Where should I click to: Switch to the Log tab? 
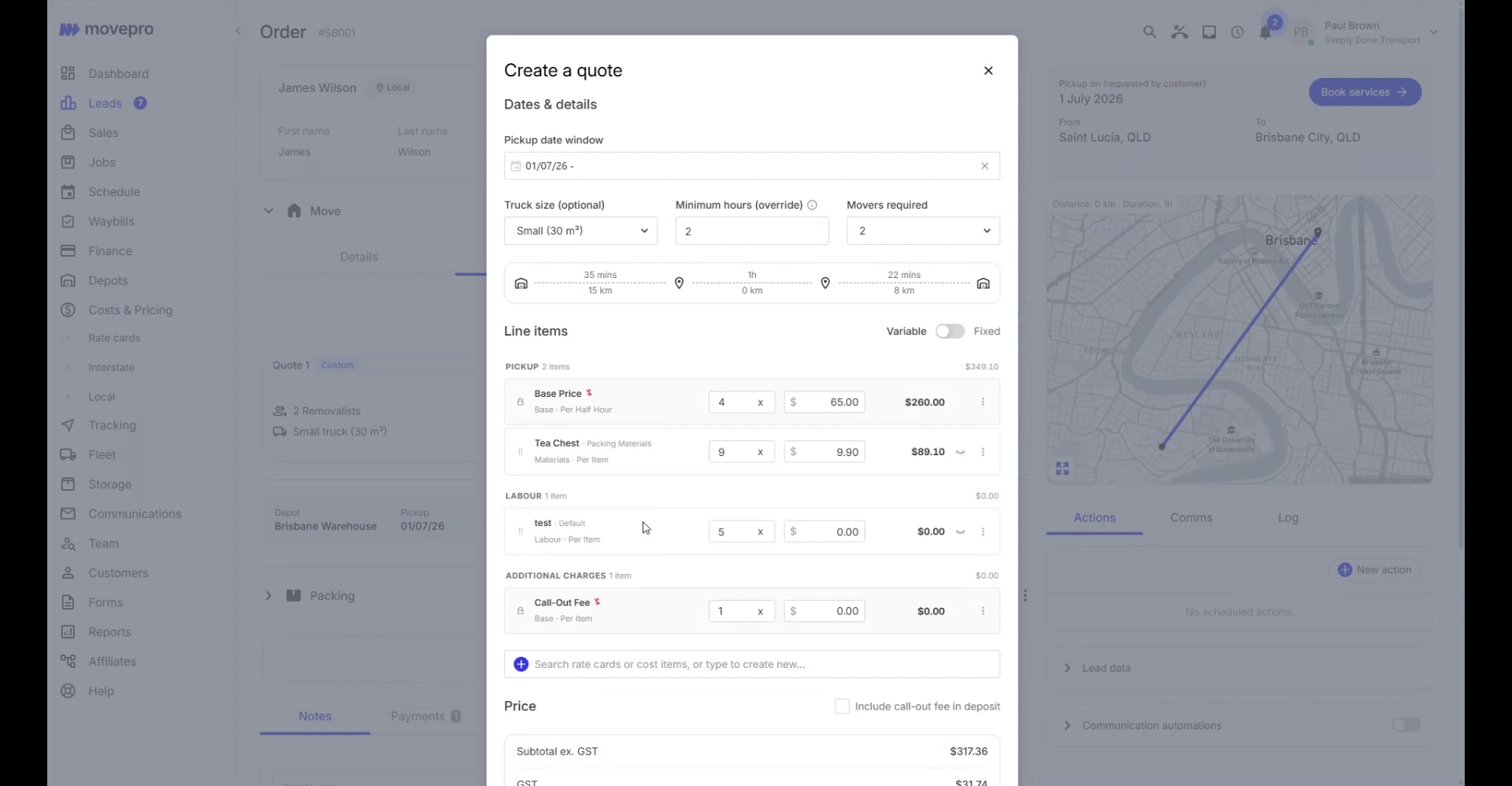point(1288,517)
